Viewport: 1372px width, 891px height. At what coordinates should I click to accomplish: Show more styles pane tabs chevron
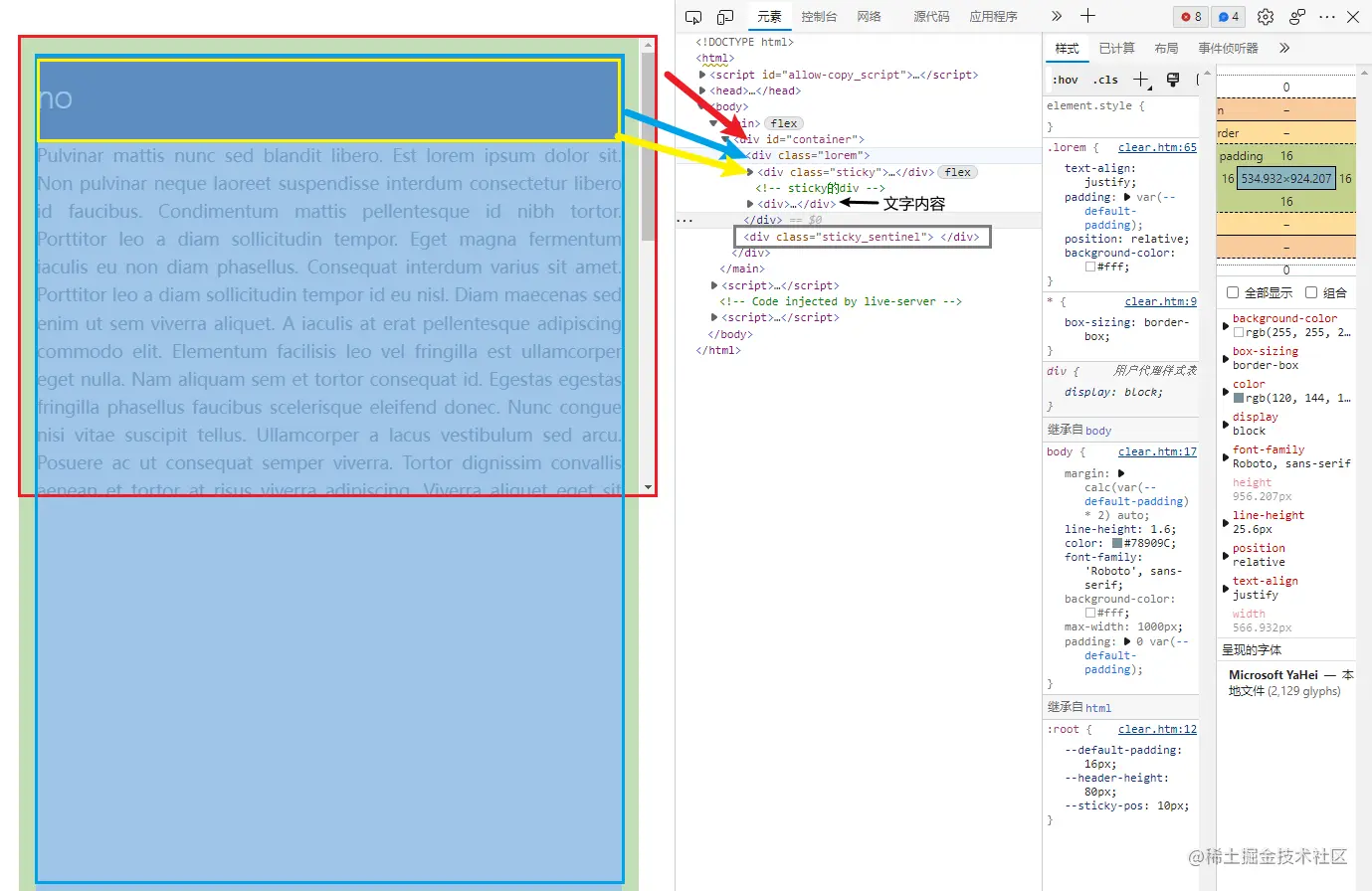[x=1284, y=48]
